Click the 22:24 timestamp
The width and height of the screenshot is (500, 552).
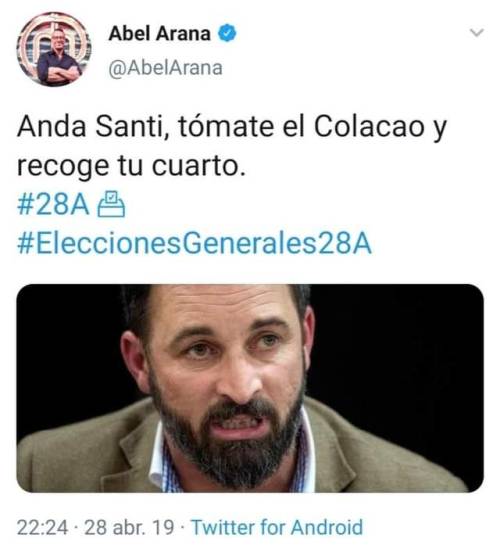pyautogui.click(x=42, y=527)
